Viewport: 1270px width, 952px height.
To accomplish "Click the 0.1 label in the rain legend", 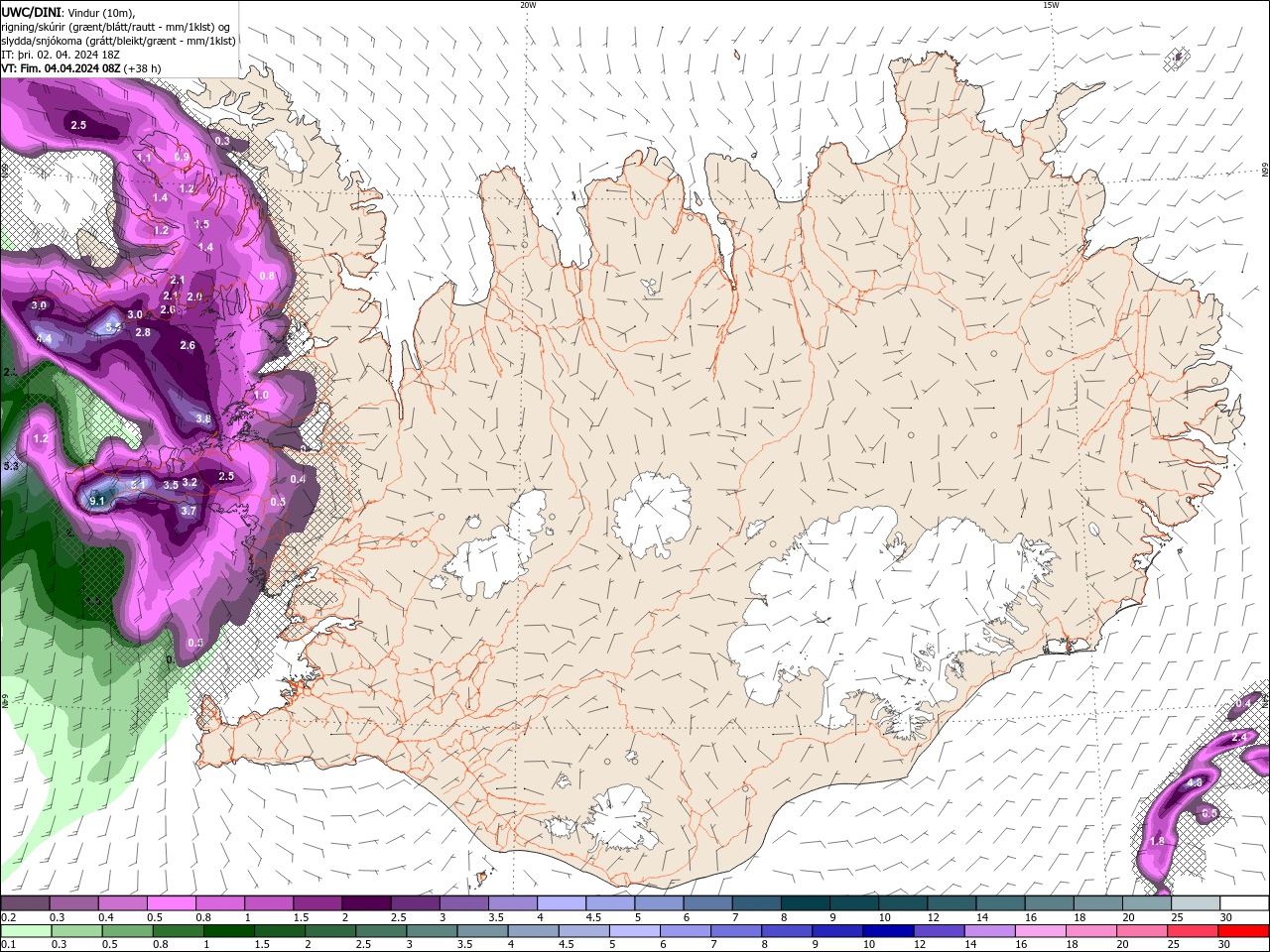I will pyautogui.click(x=8, y=945).
